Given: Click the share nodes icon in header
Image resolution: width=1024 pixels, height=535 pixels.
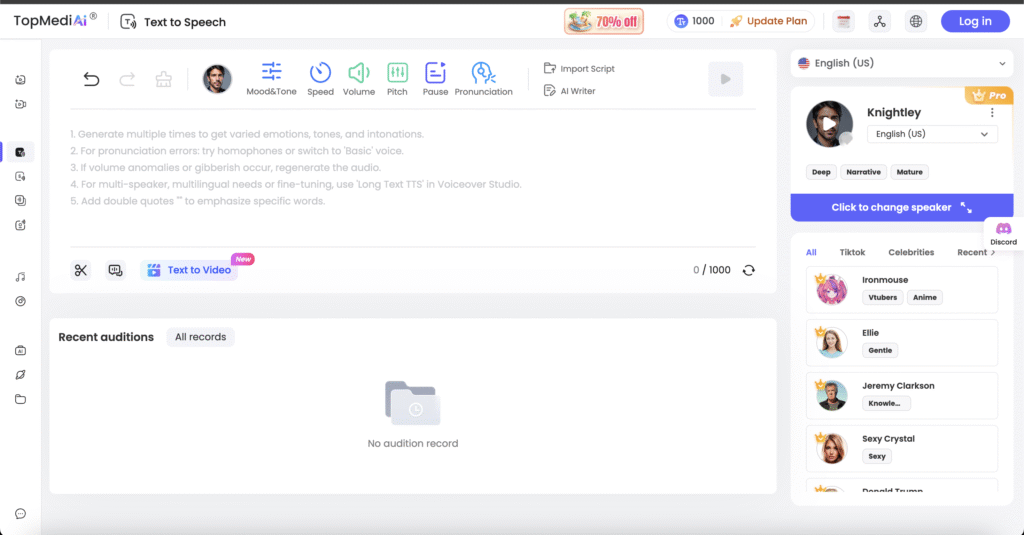Looking at the screenshot, I should [880, 21].
